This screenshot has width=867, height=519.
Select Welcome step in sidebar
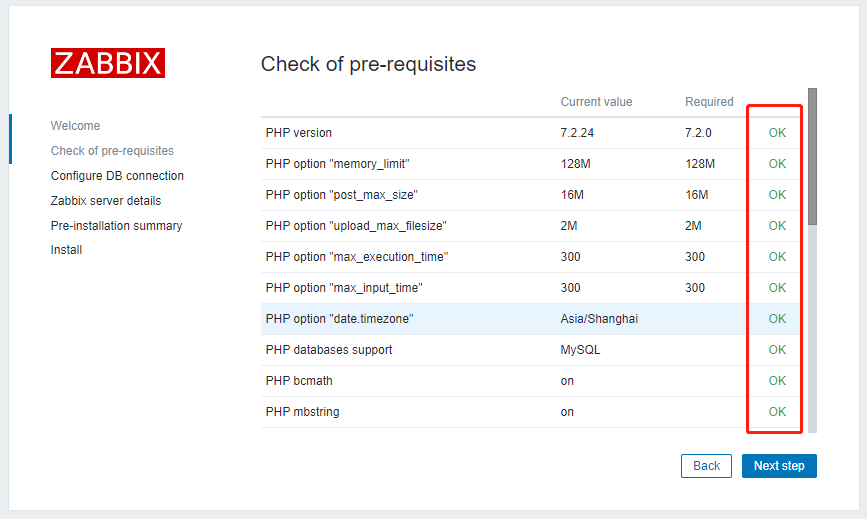point(75,126)
